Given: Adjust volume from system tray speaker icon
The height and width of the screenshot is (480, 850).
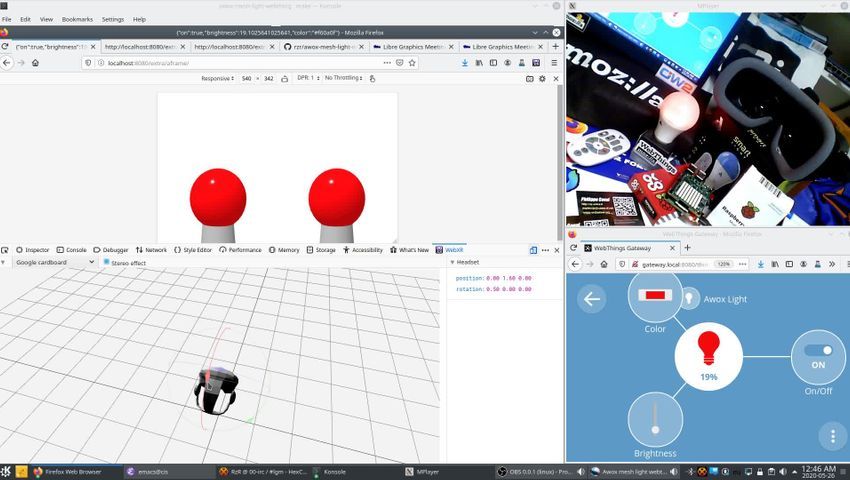Looking at the screenshot, I should 782,471.
